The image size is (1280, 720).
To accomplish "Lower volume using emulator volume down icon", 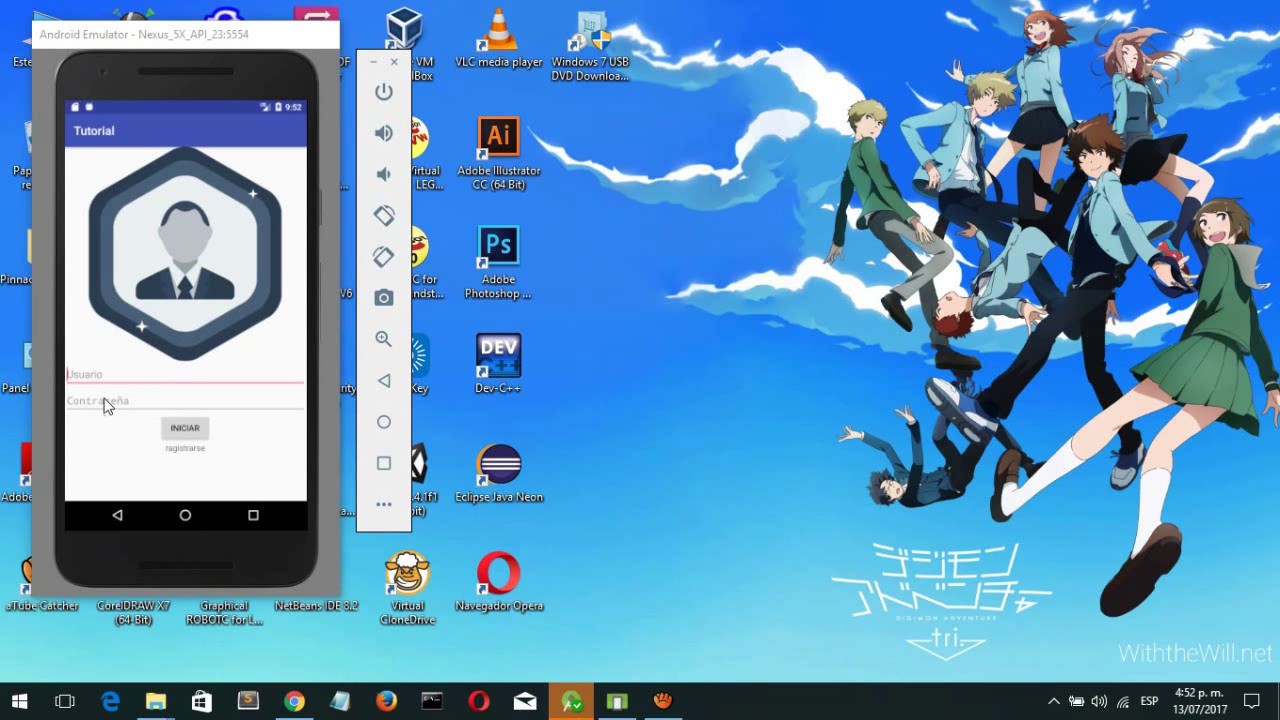I will tap(384, 174).
